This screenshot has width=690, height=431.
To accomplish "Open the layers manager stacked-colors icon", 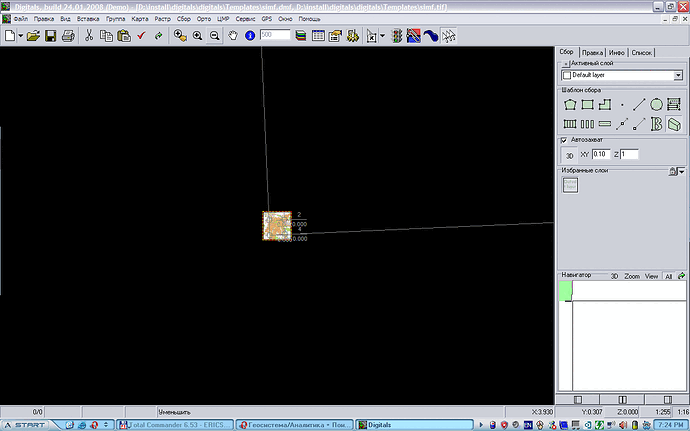I will [301, 36].
